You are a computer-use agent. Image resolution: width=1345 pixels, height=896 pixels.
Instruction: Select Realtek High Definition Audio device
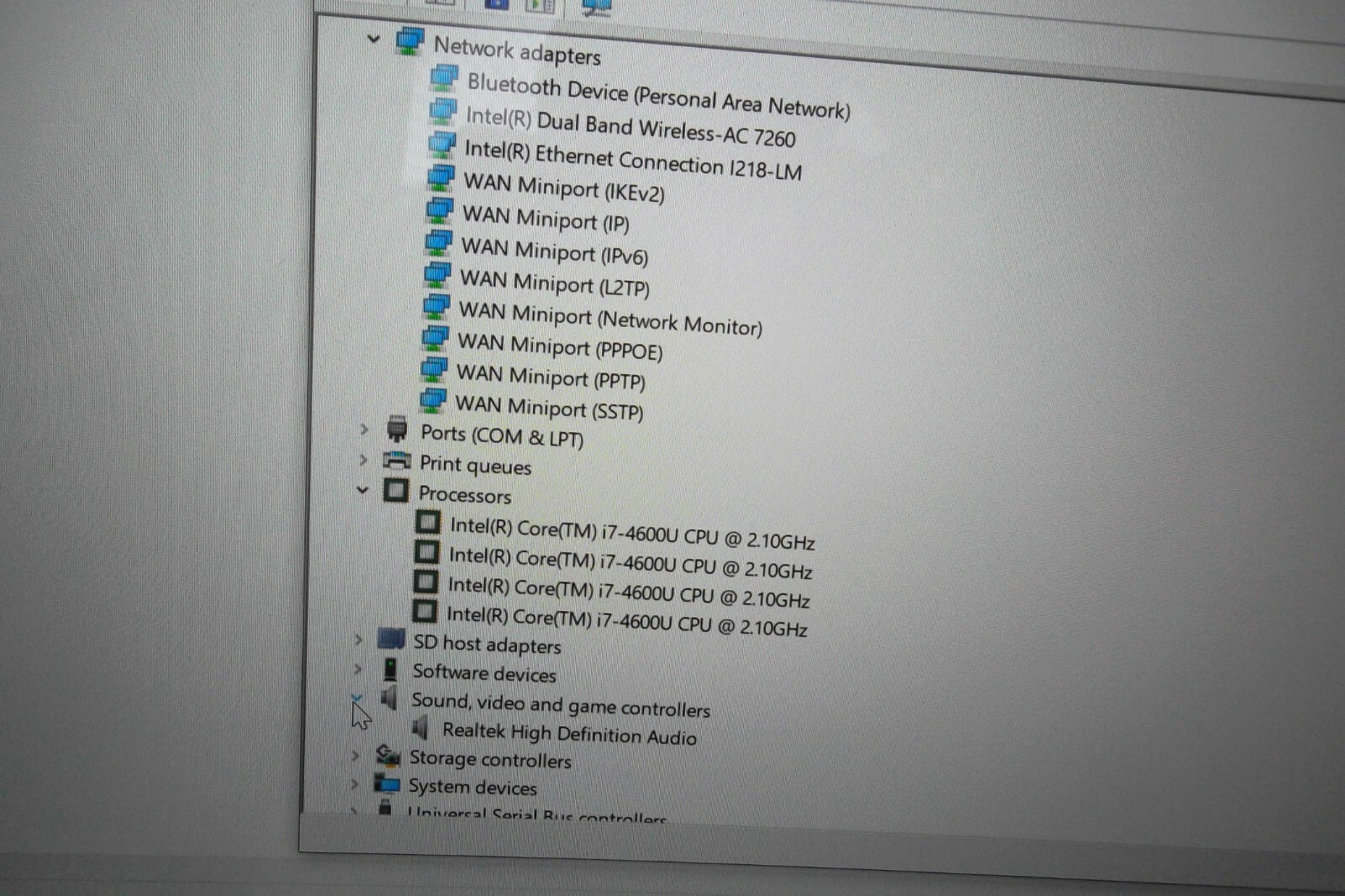click(x=569, y=733)
